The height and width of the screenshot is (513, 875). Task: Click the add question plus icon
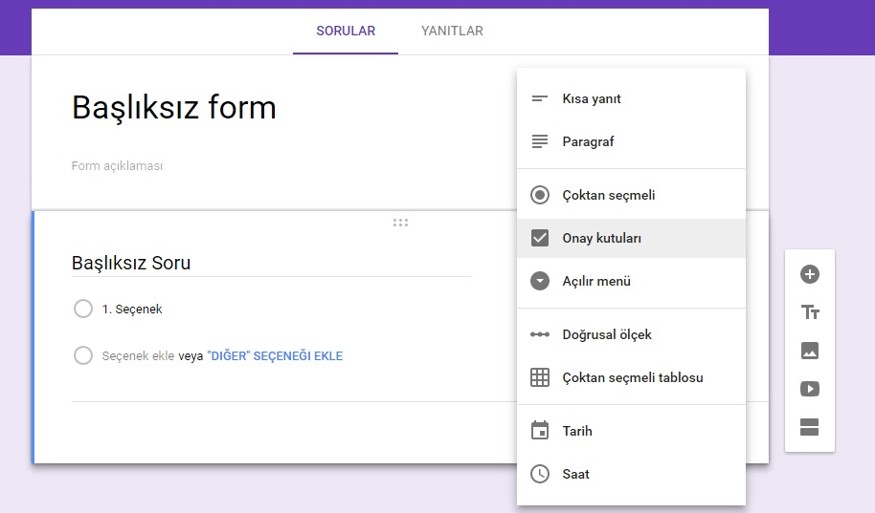click(810, 275)
